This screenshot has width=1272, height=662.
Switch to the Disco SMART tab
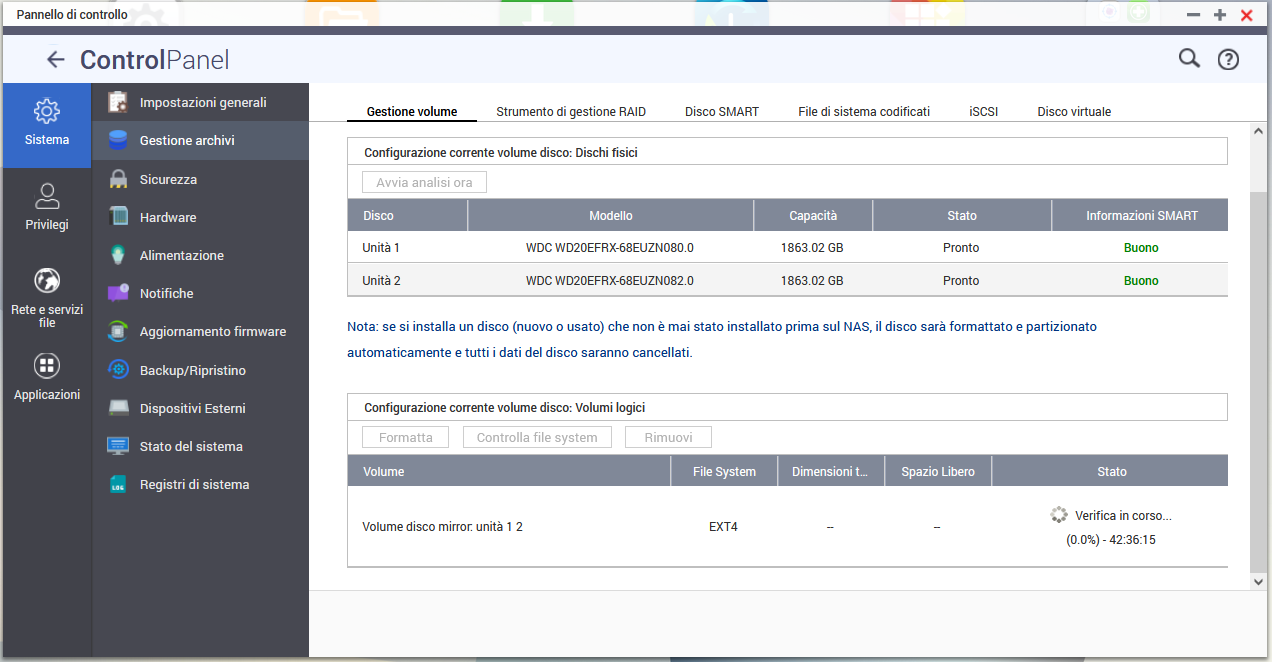(x=722, y=112)
